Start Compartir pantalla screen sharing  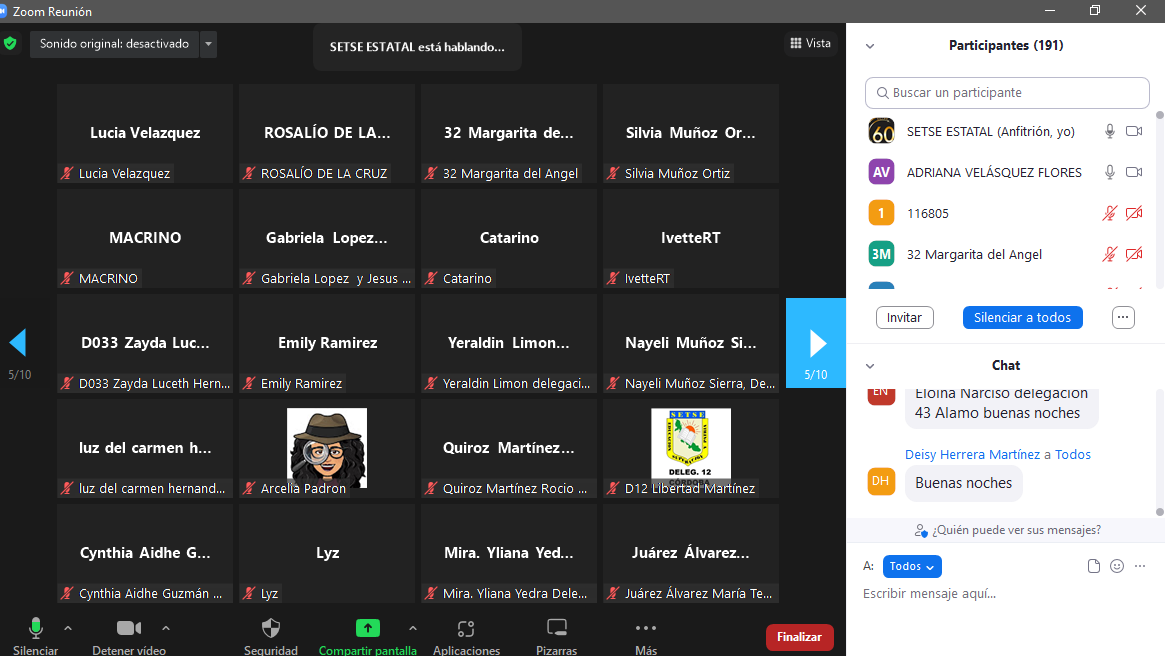point(367,637)
